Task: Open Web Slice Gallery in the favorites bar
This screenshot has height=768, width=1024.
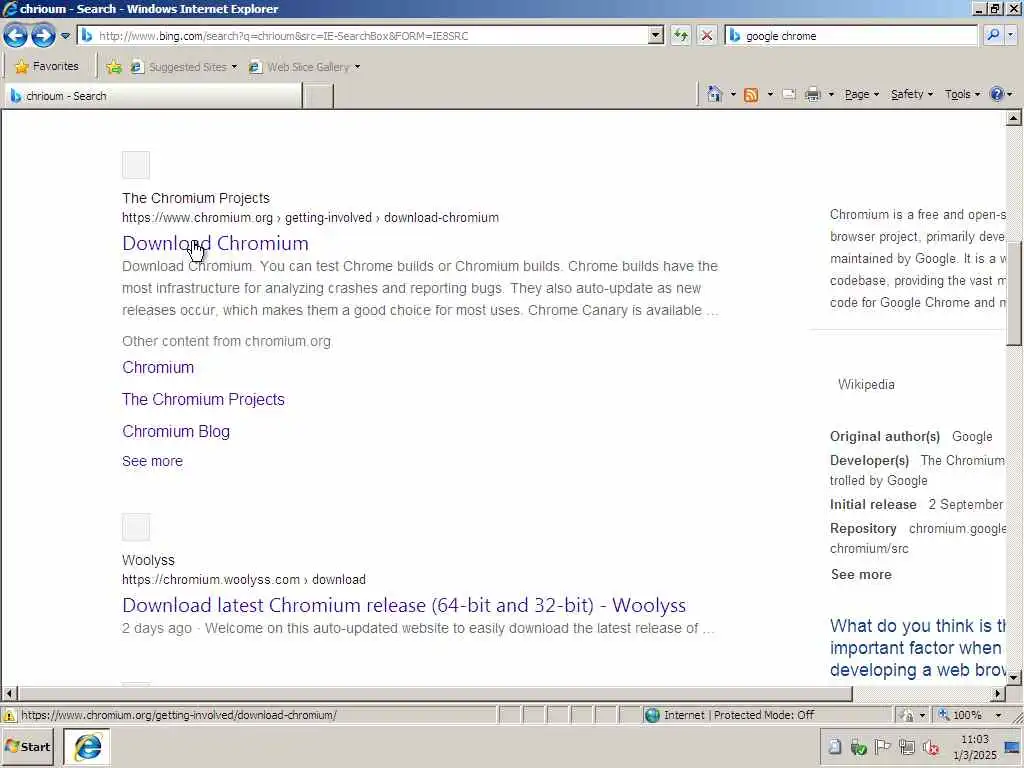Action: pyautogui.click(x=304, y=67)
